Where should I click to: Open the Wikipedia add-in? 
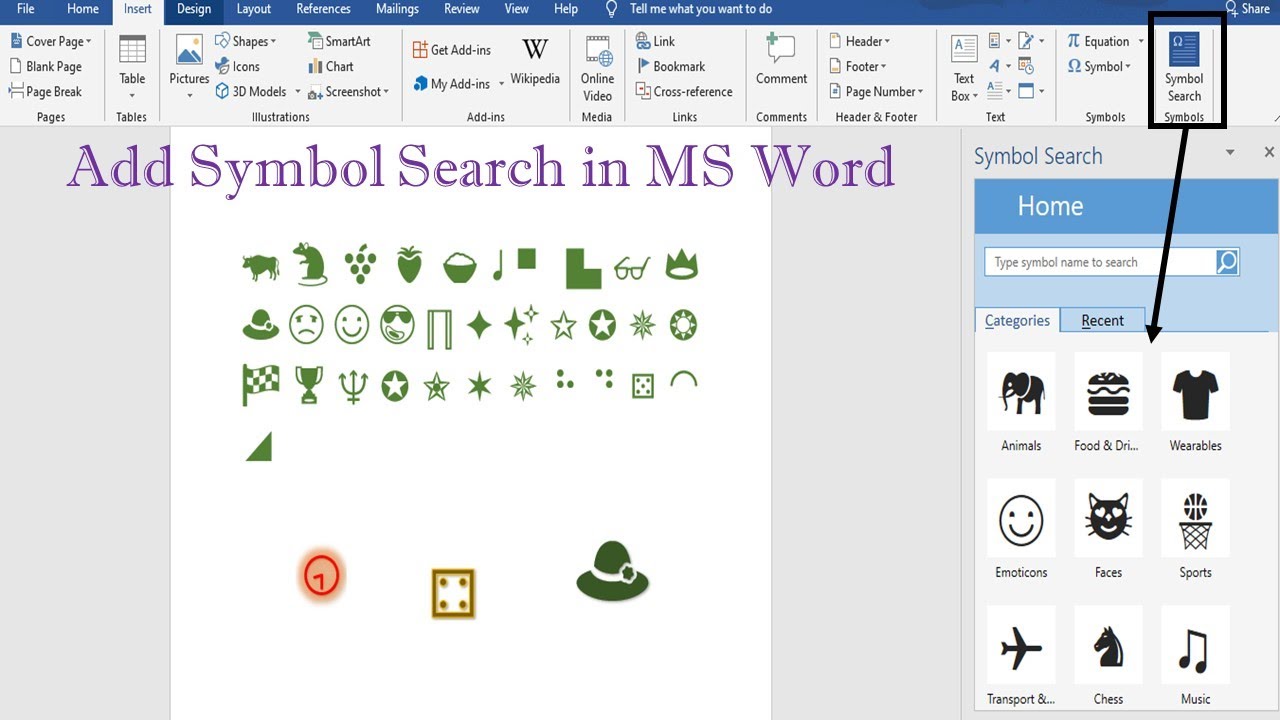point(535,62)
